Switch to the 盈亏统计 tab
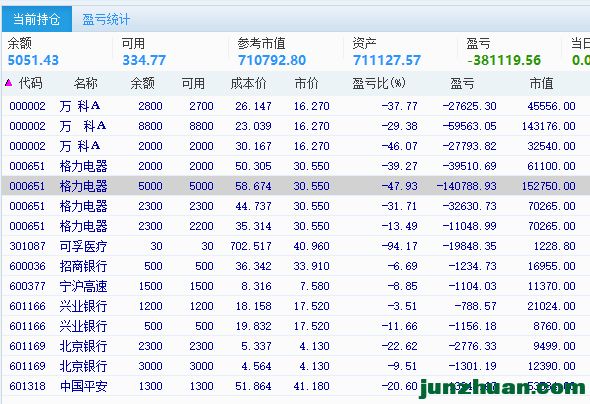Image resolution: width=590 pixels, height=404 pixels. coord(106,19)
